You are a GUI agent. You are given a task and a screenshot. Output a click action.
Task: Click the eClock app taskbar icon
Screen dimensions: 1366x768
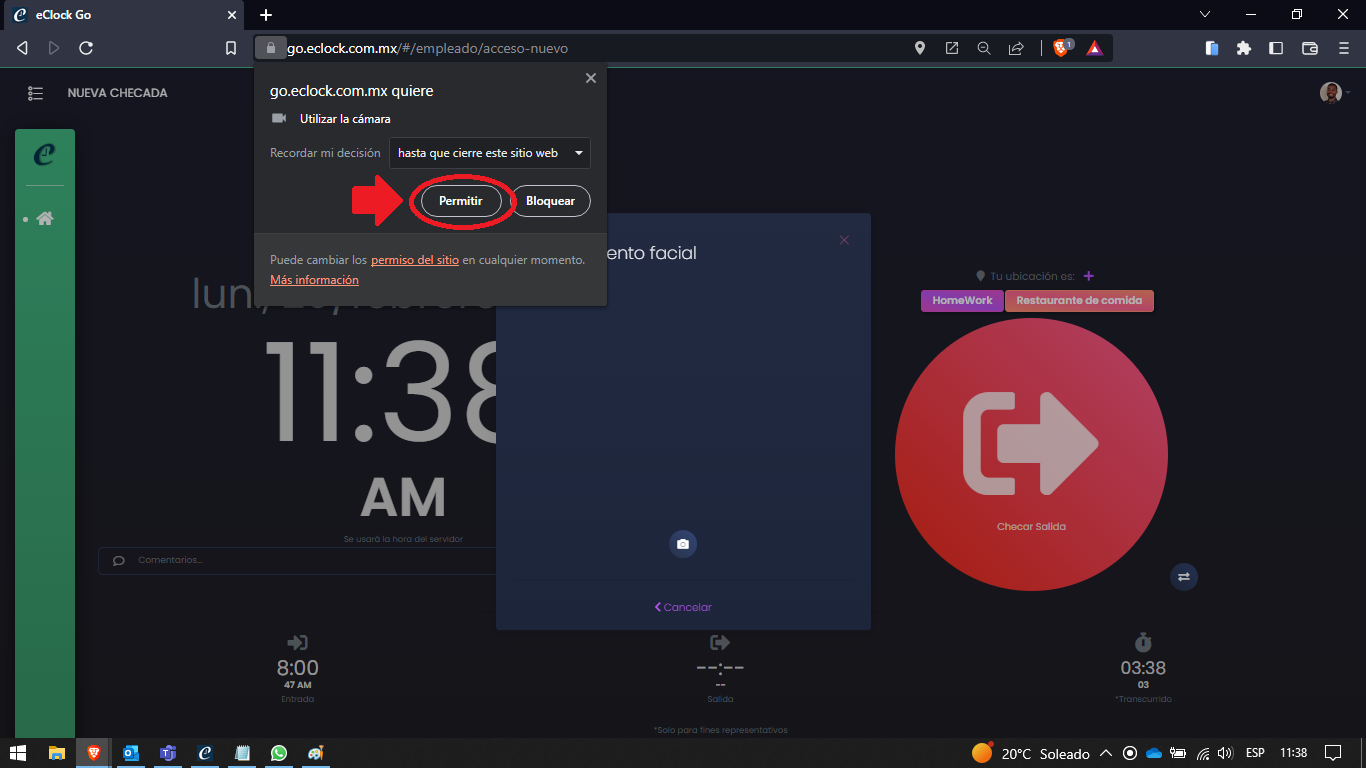pos(205,753)
